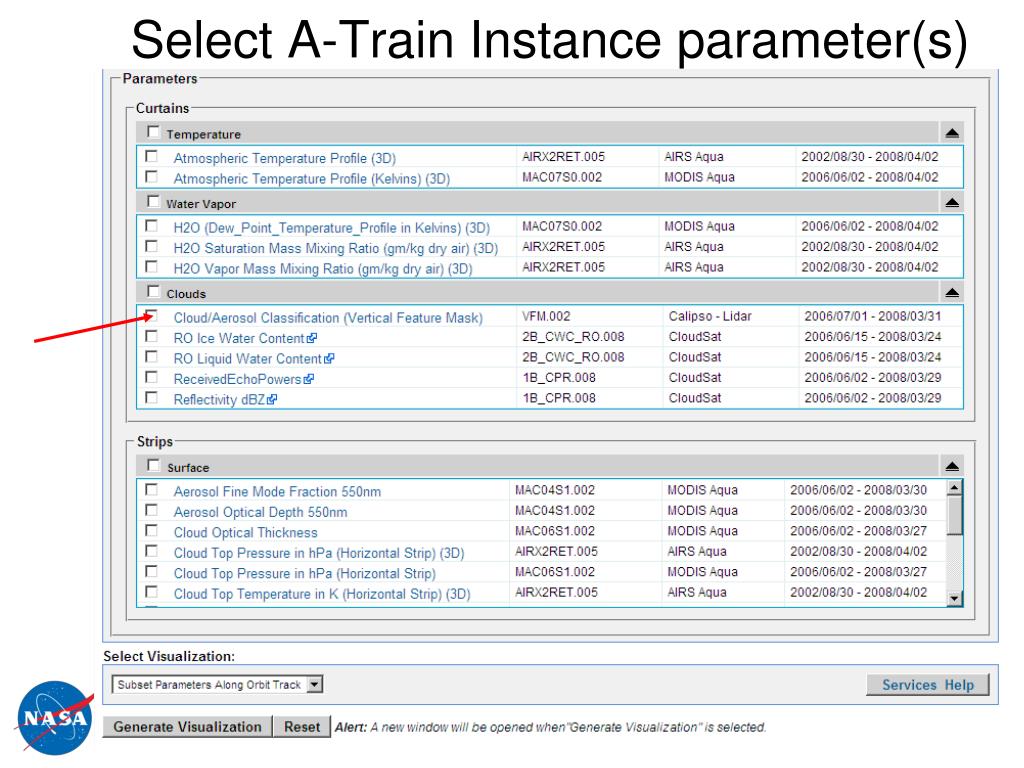The width and height of the screenshot is (1024, 768).
Task: Click the Surface list scrollbar thumb
Action: (x=955, y=515)
